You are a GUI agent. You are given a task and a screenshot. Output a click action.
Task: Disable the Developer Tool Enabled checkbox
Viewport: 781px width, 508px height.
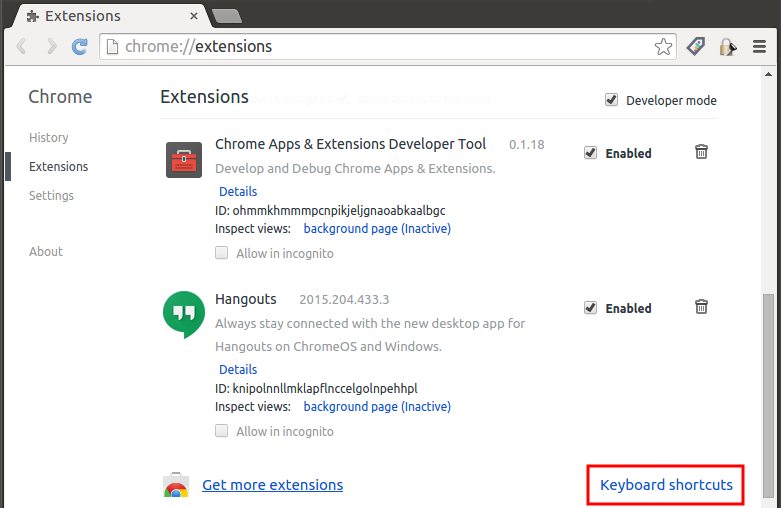(590, 153)
